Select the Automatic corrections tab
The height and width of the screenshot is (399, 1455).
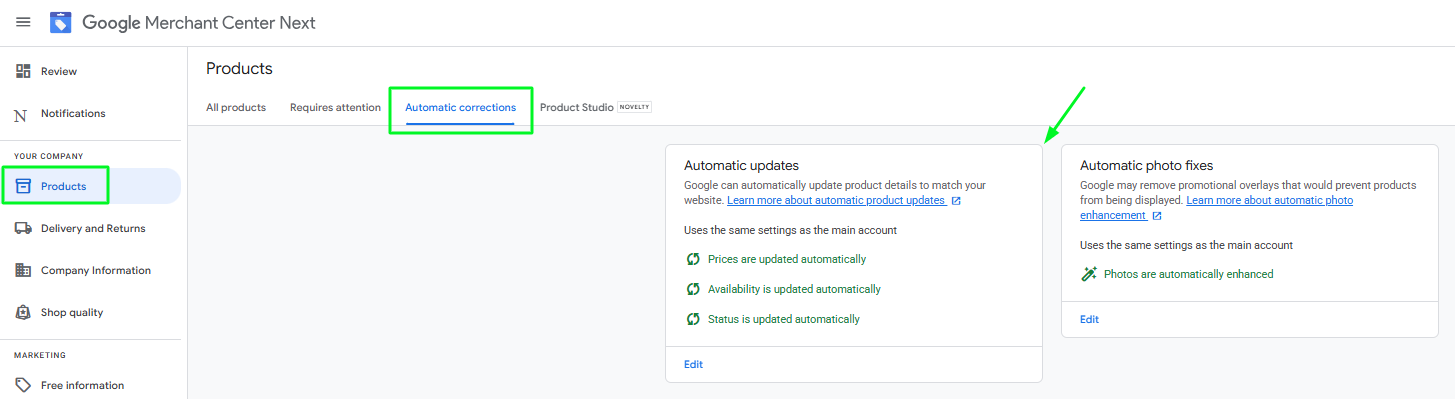coord(460,107)
